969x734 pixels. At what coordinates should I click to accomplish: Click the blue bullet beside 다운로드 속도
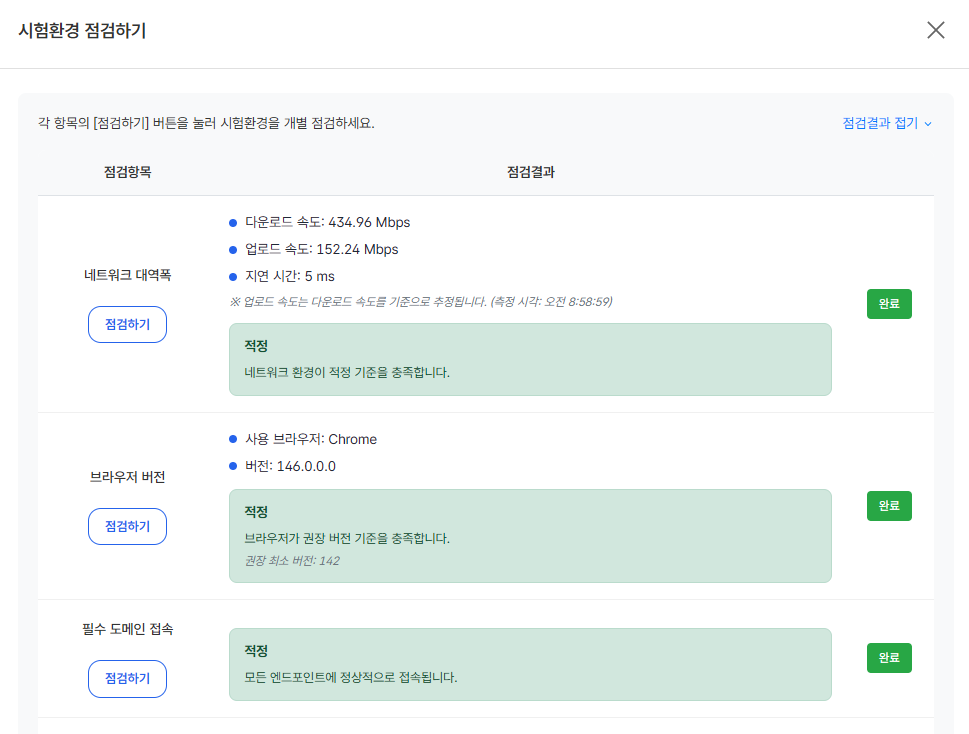tap(231, 222)
